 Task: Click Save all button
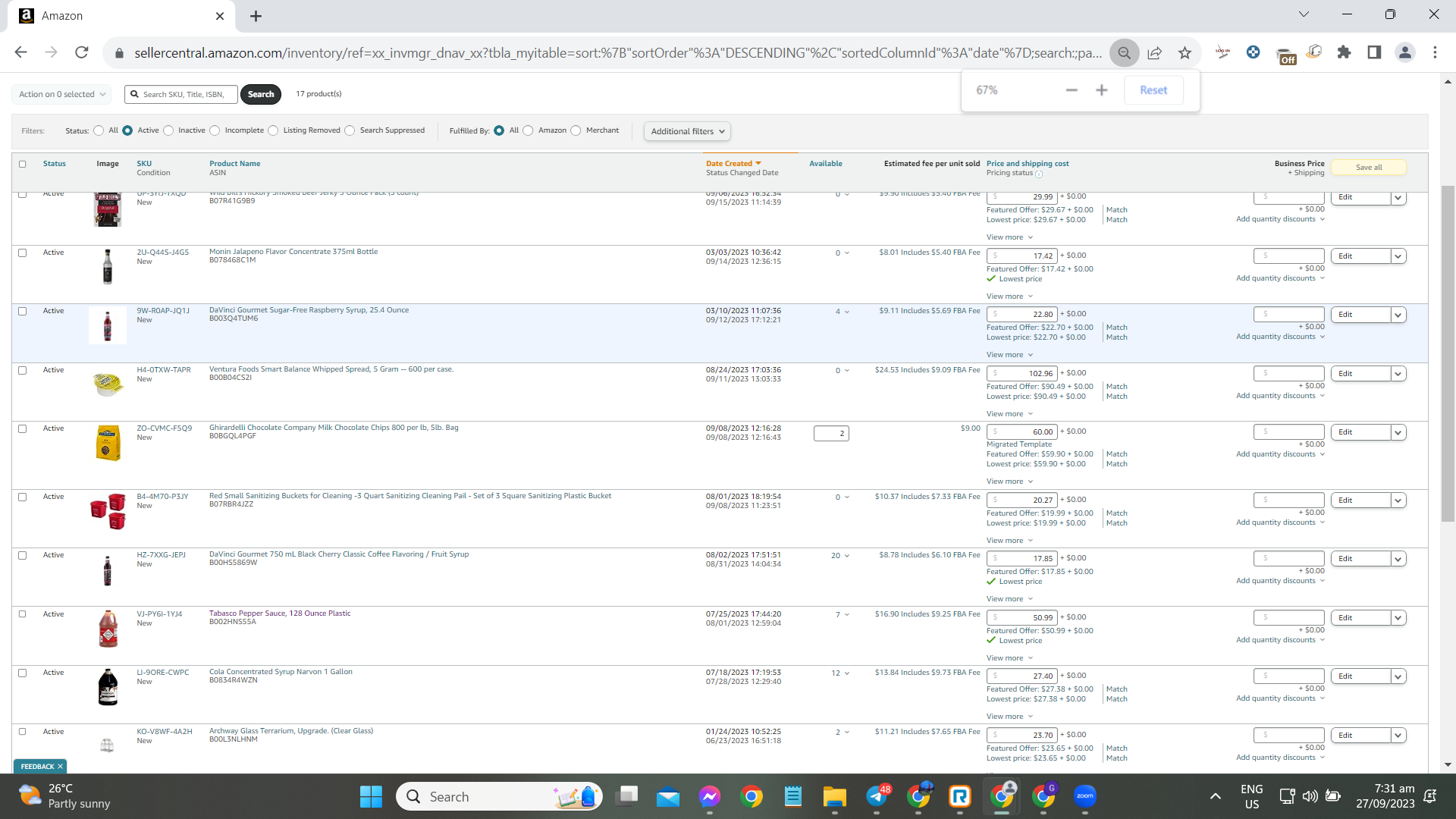pyautogui.click(x=1369, y=168)
